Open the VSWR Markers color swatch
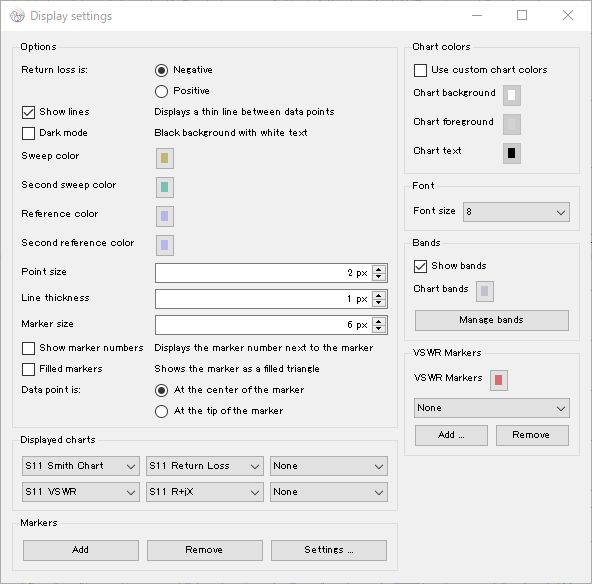Viewport: 592px width, 584px height. coord(499,380)
